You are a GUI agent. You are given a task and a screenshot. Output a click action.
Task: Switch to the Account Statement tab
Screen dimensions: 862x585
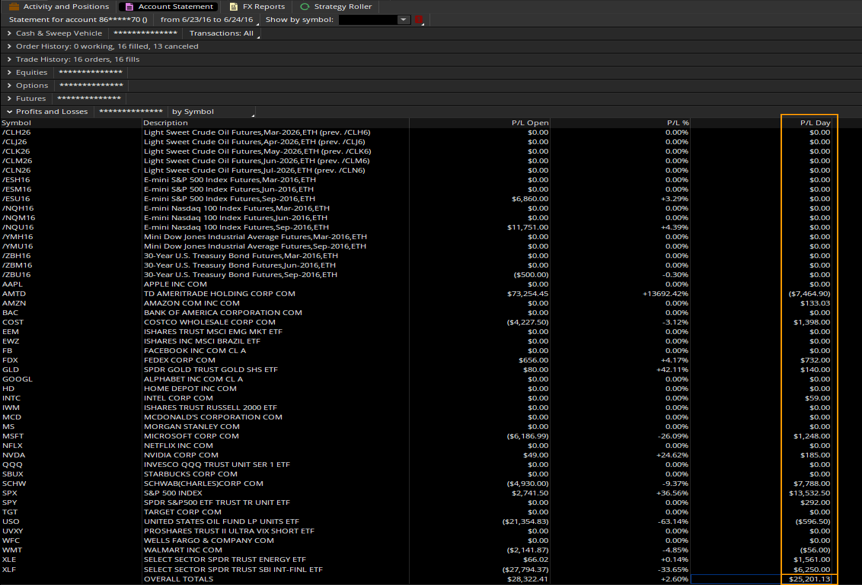tap(169, 7)
